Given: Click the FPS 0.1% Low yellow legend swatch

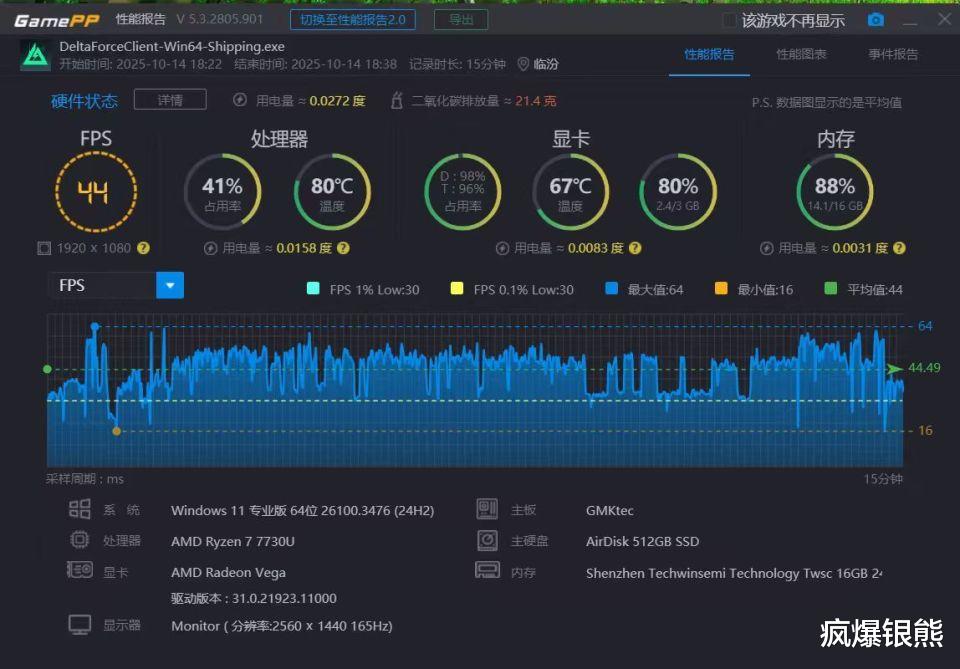Looking at the screenshot, I should click(457, 288).
